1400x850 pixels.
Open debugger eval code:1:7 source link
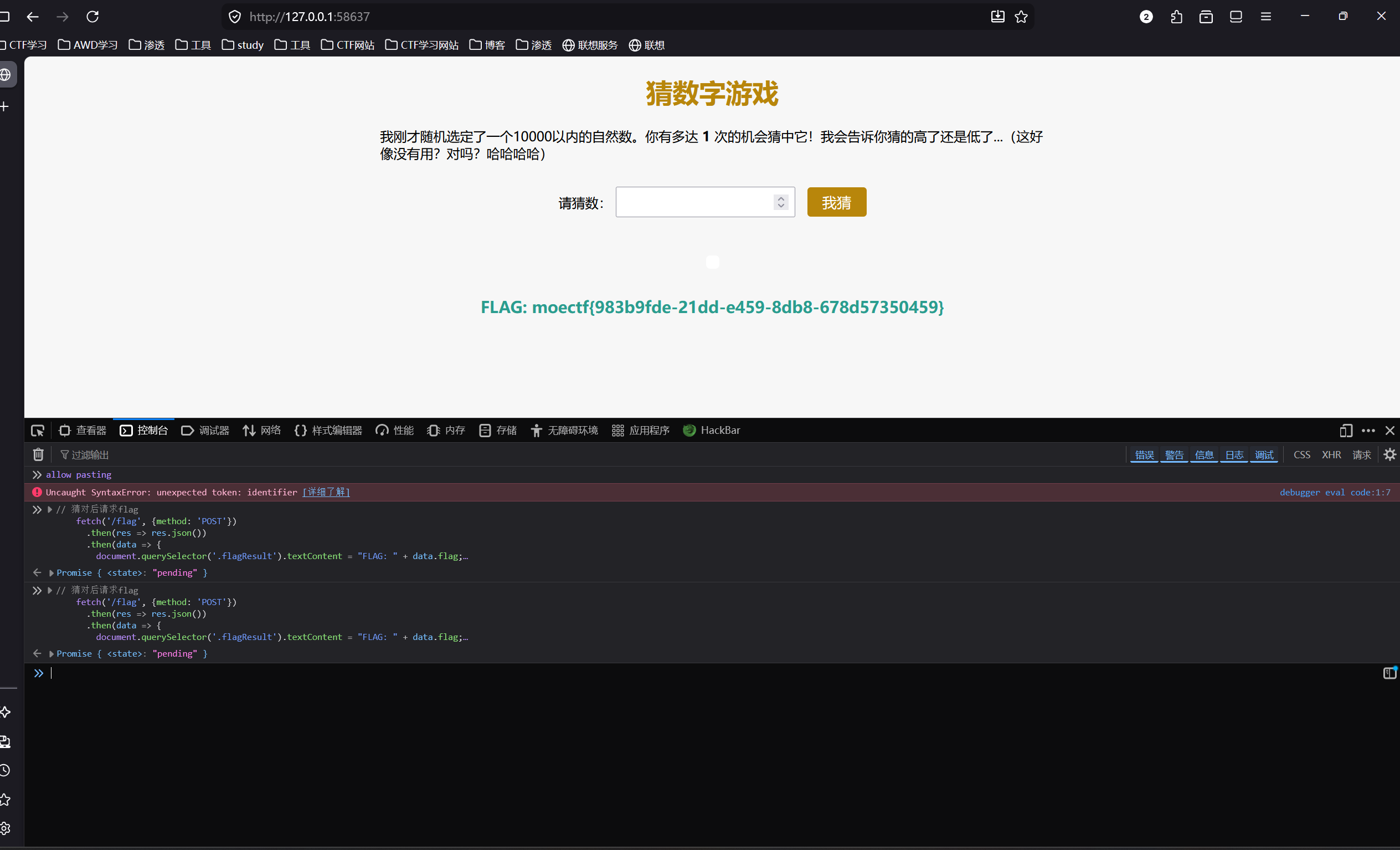[x=1335, y=492]
